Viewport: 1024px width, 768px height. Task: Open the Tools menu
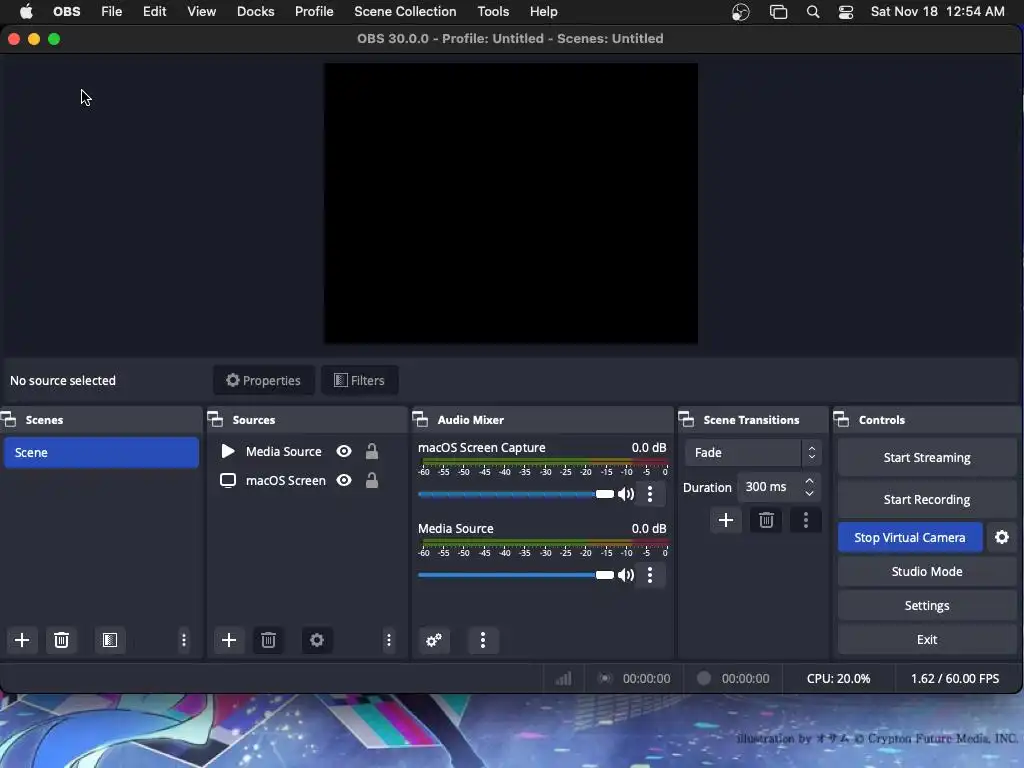click(x=493, y=12)
